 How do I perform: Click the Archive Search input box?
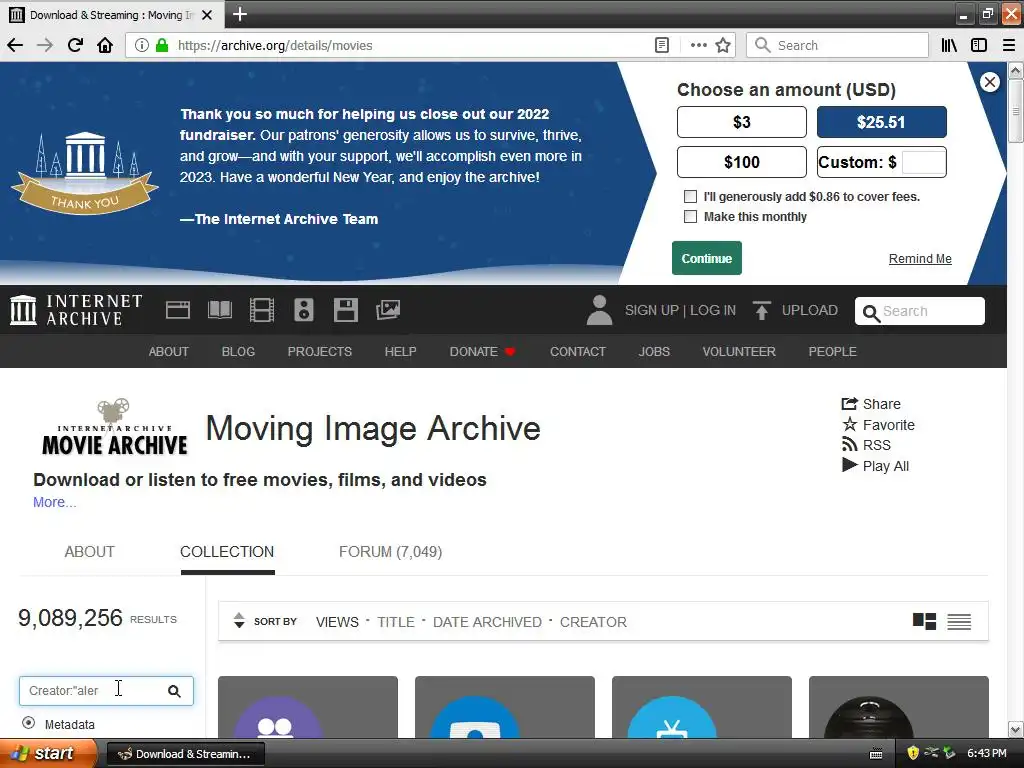[x=920, y=311]
